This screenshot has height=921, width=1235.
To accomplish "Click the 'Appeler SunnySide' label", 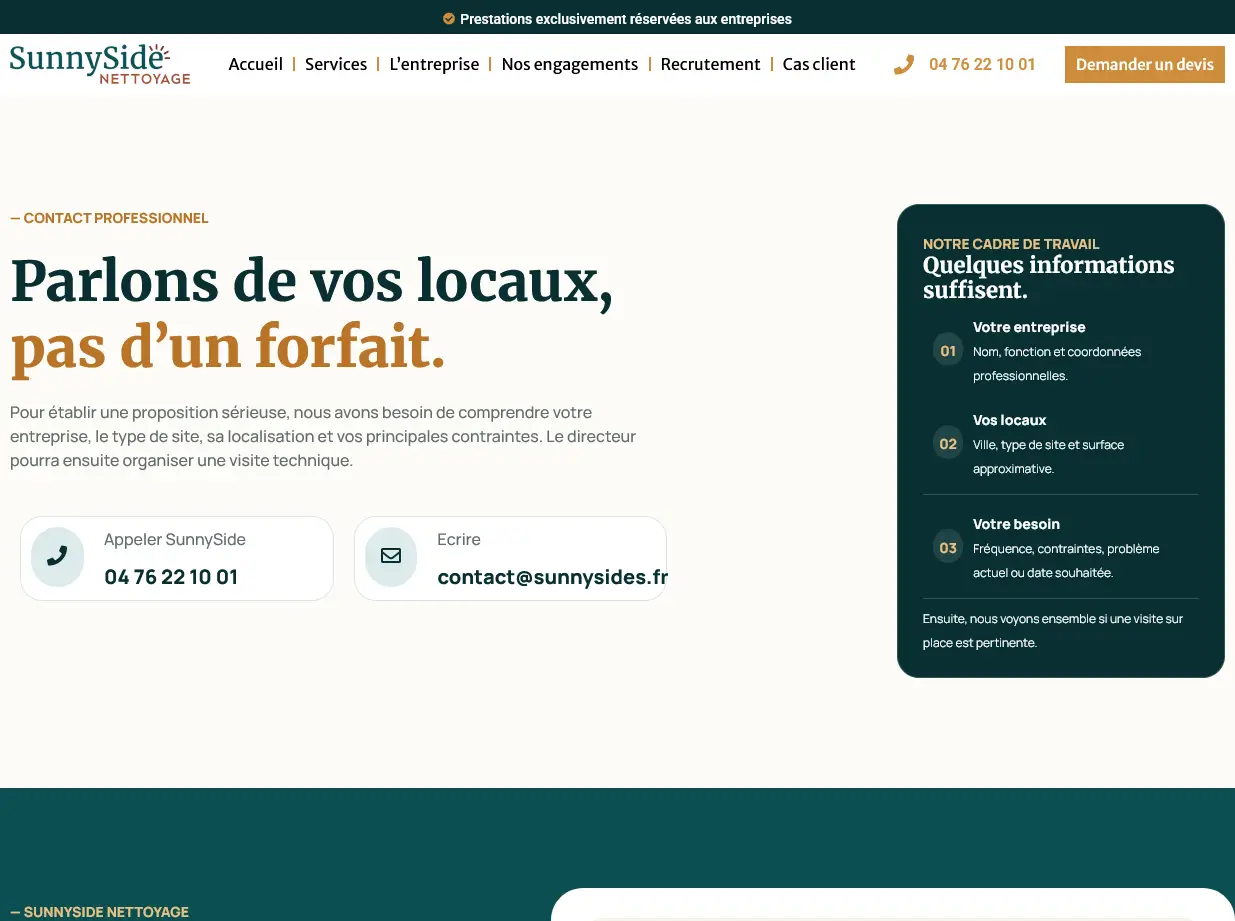I will [175, 539].
